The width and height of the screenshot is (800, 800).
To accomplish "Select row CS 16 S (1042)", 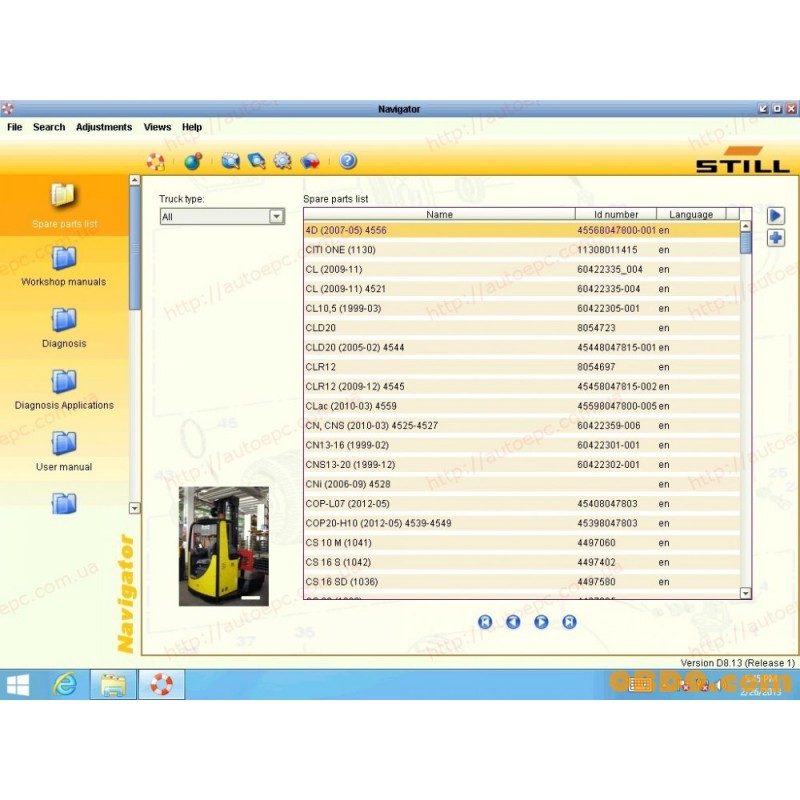I will coord(521,562).
